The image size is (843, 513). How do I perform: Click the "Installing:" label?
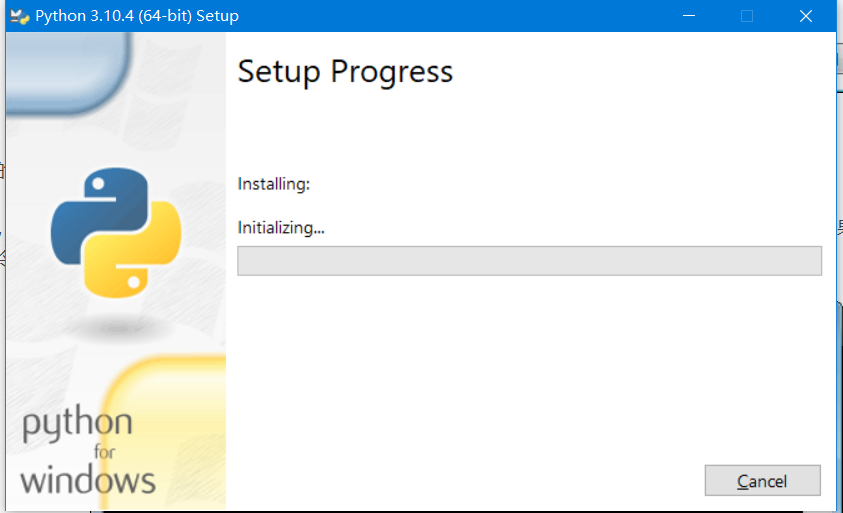[274, 184]
